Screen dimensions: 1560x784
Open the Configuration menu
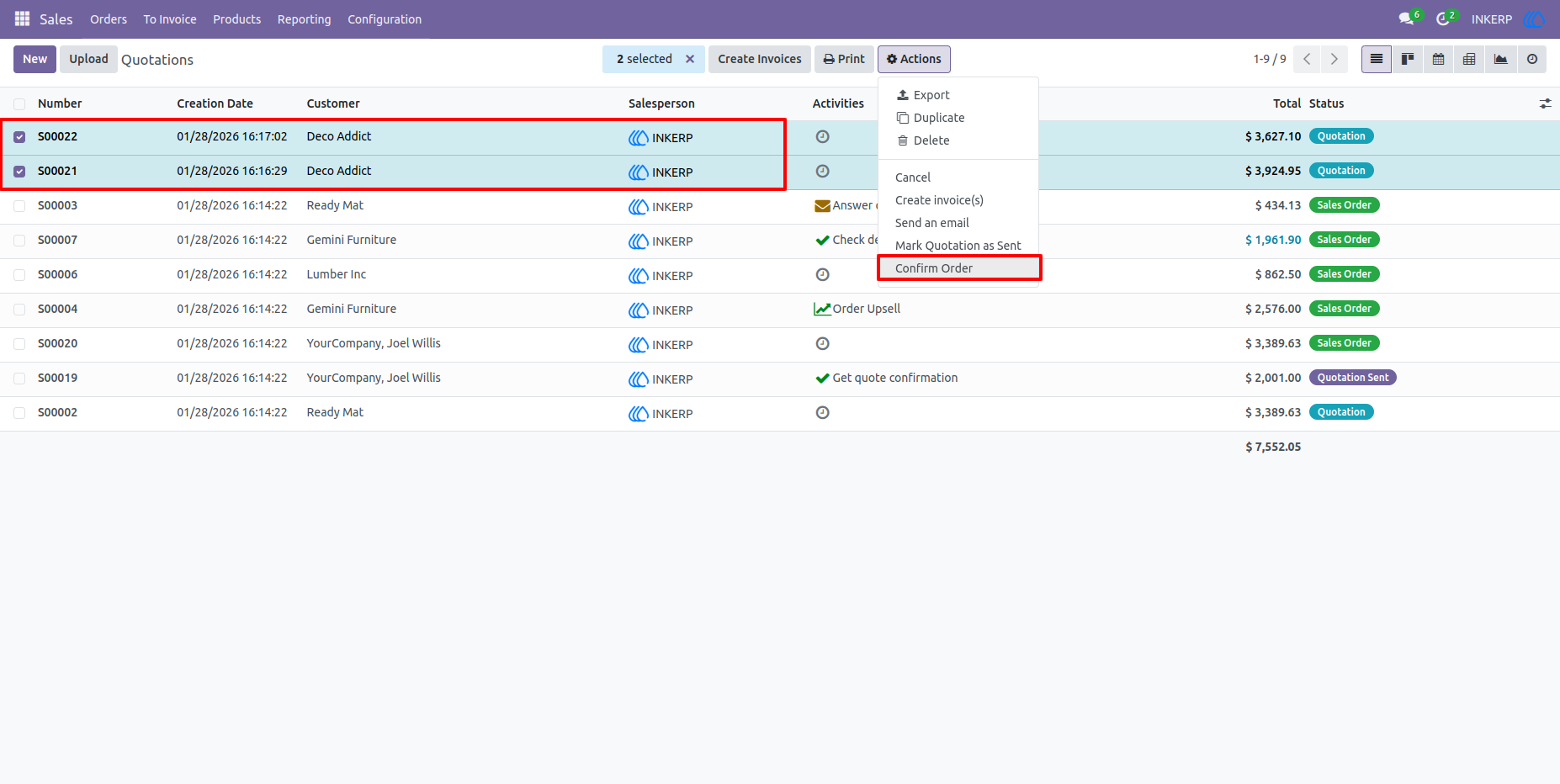[x=385, y=19]
